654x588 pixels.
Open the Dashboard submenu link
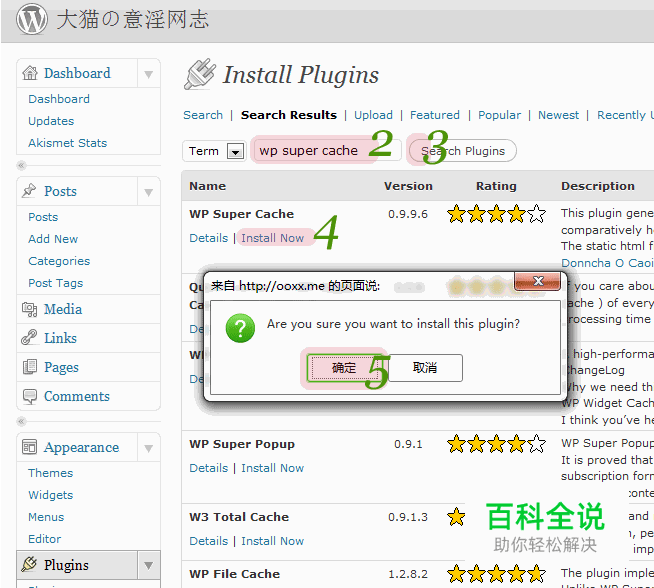[x=59, y=99]
